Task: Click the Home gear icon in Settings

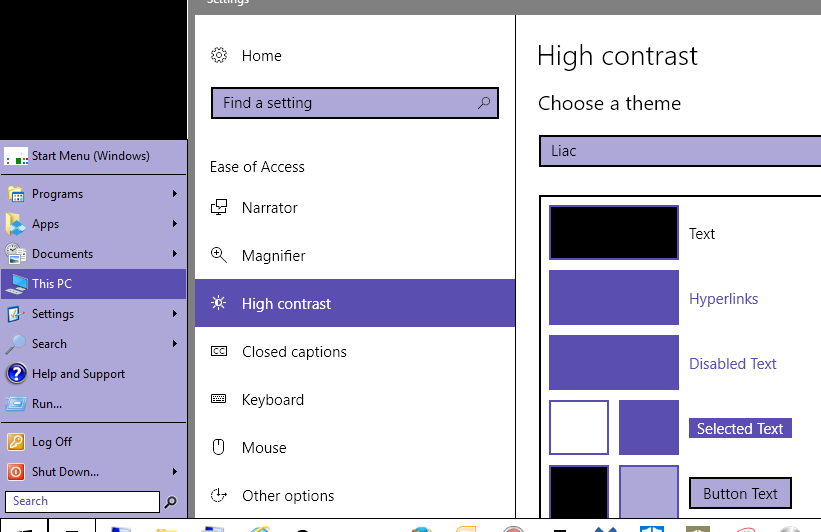Action: point(219,55)
